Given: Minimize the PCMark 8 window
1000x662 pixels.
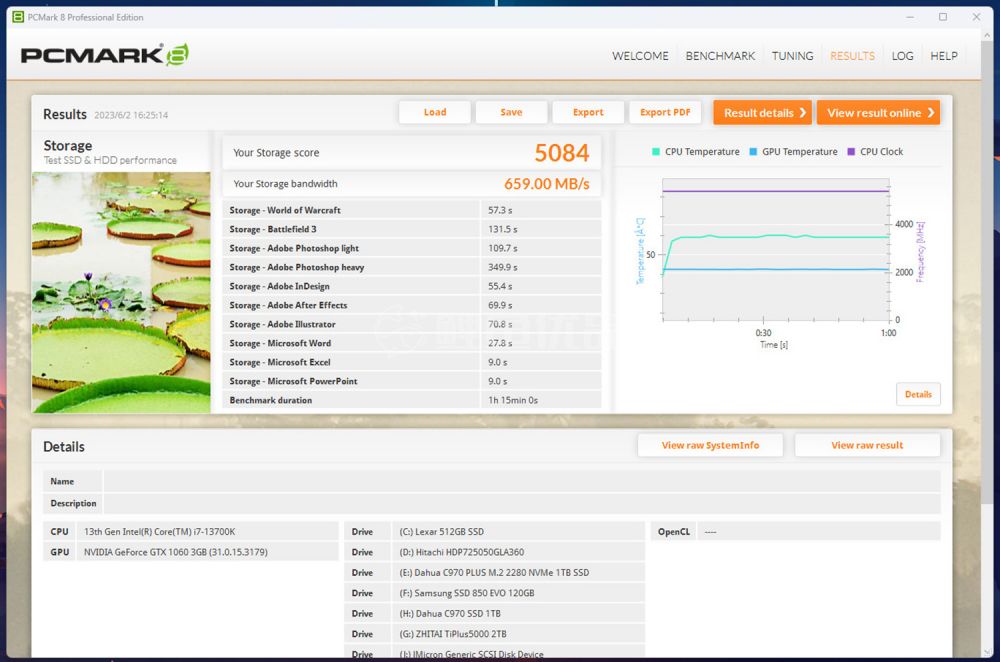Looking at the screenshot, I should pos(910,17).
